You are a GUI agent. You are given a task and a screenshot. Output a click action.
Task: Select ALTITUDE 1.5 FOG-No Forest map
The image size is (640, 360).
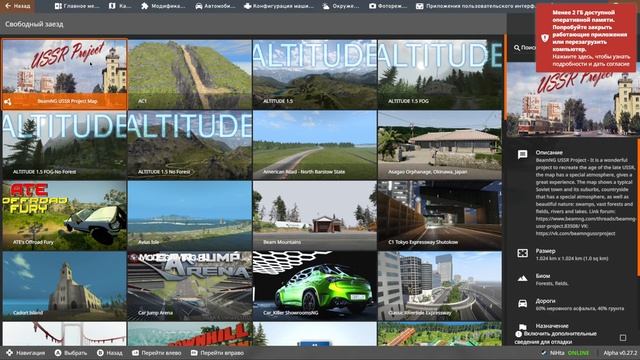(64, 145)
